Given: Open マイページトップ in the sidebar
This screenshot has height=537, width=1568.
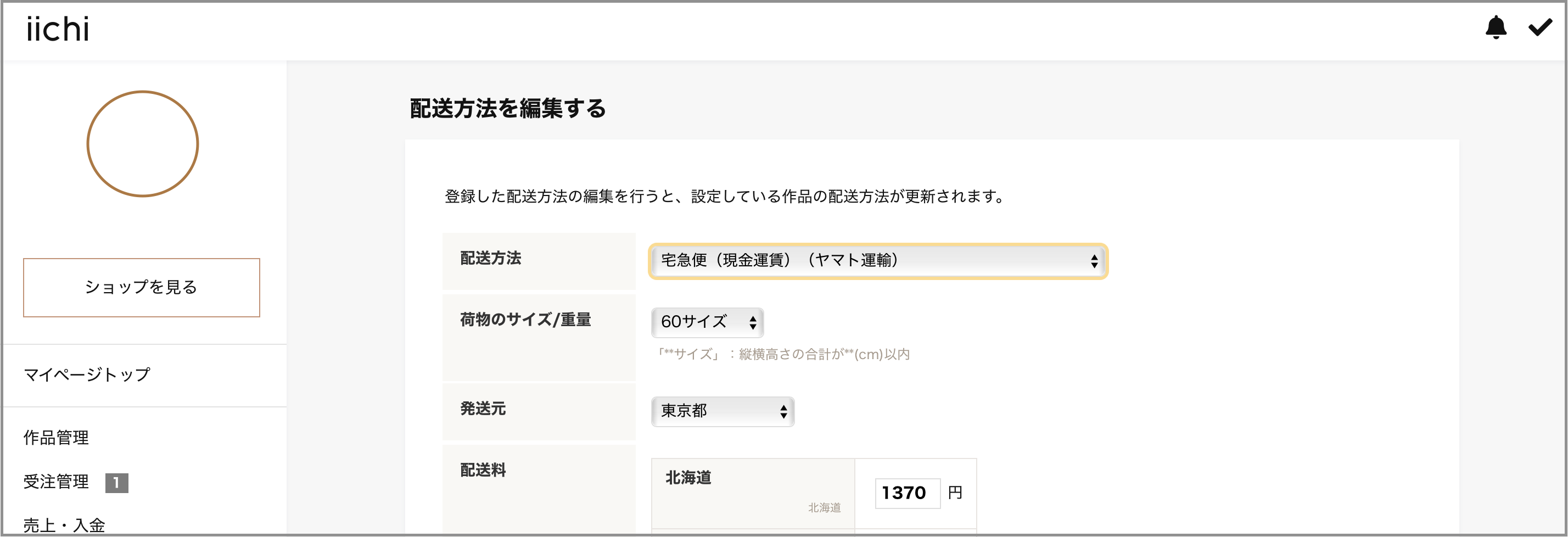Looking at the screenshot, I should point(86,374).
